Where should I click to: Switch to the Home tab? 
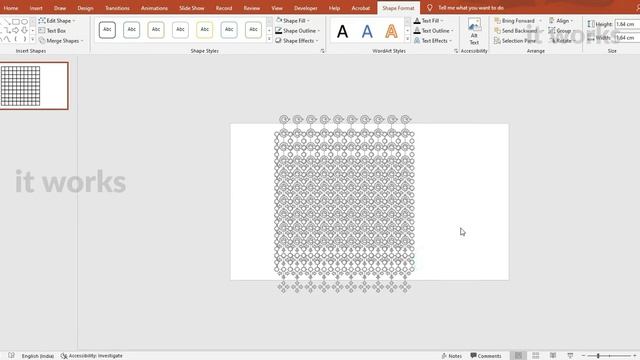pyautogui.click(x=11, y=8)
